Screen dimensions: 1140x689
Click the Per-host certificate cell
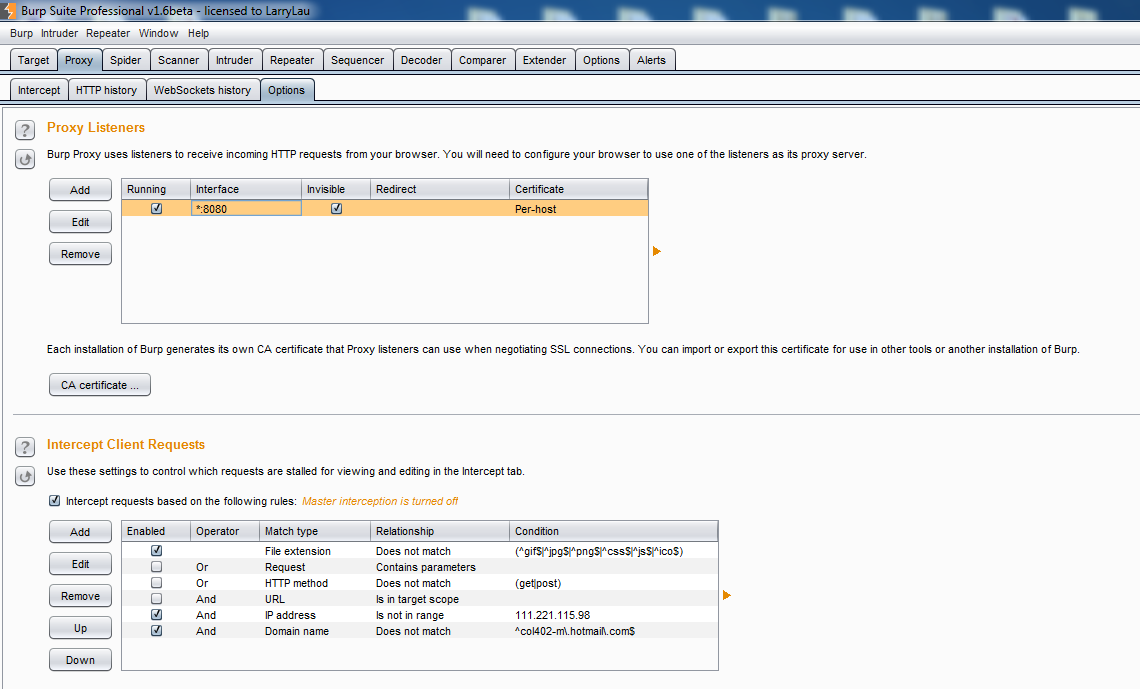(x=578, y=209)
